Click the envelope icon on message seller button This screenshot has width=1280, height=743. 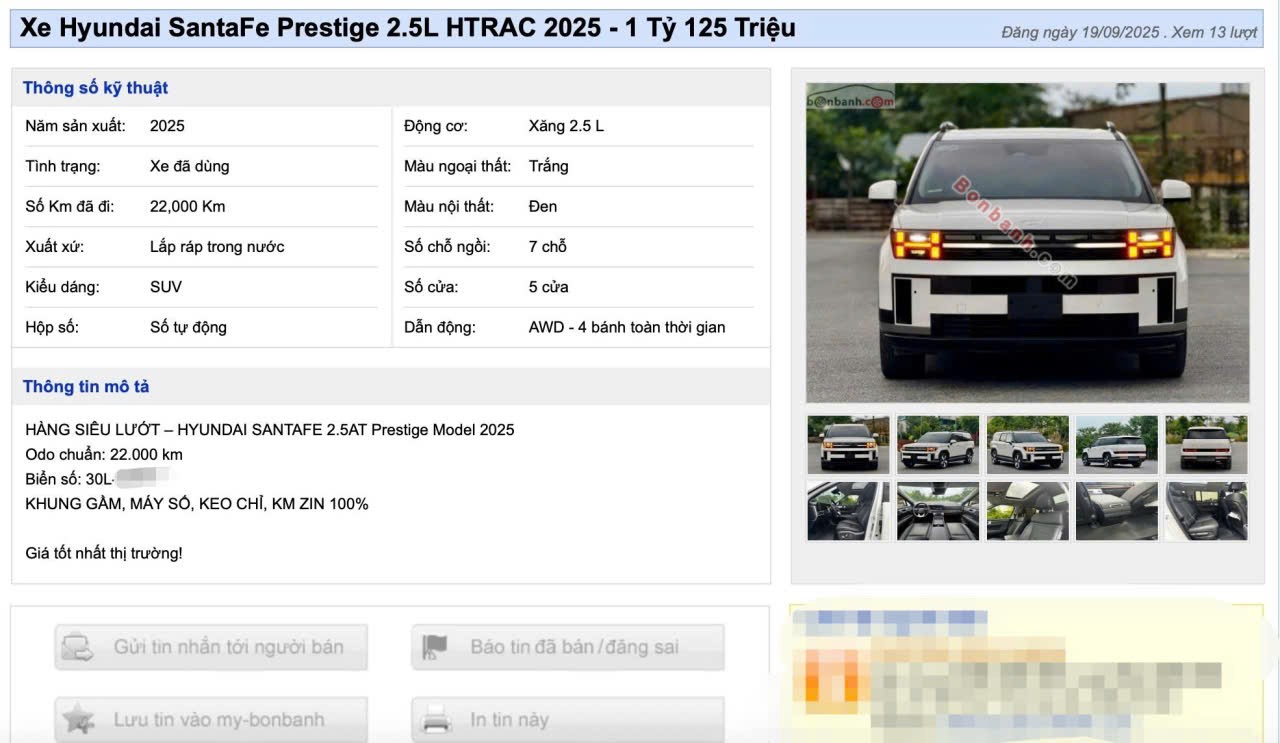77,647
